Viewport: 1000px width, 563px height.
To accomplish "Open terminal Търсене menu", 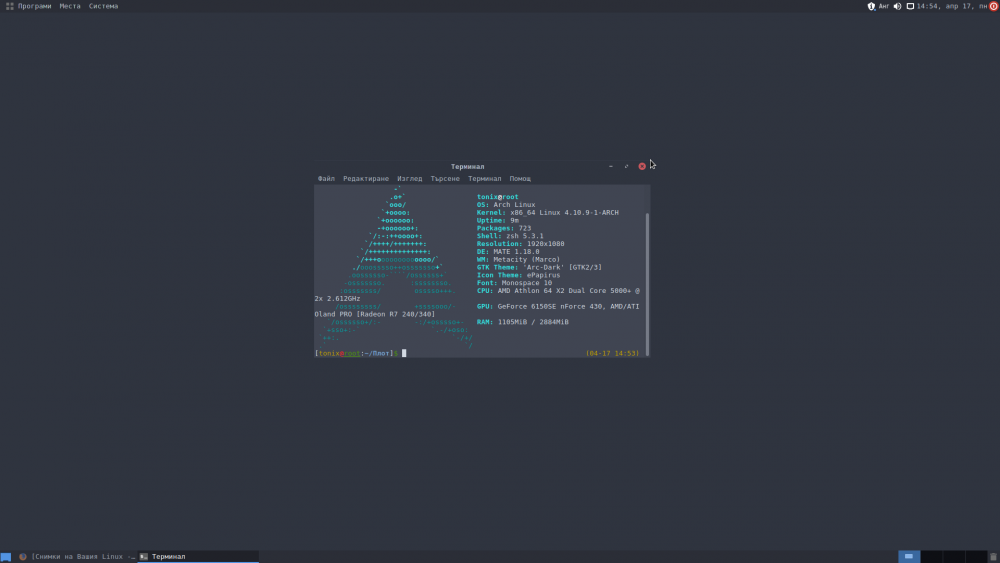I will (445, 179).
